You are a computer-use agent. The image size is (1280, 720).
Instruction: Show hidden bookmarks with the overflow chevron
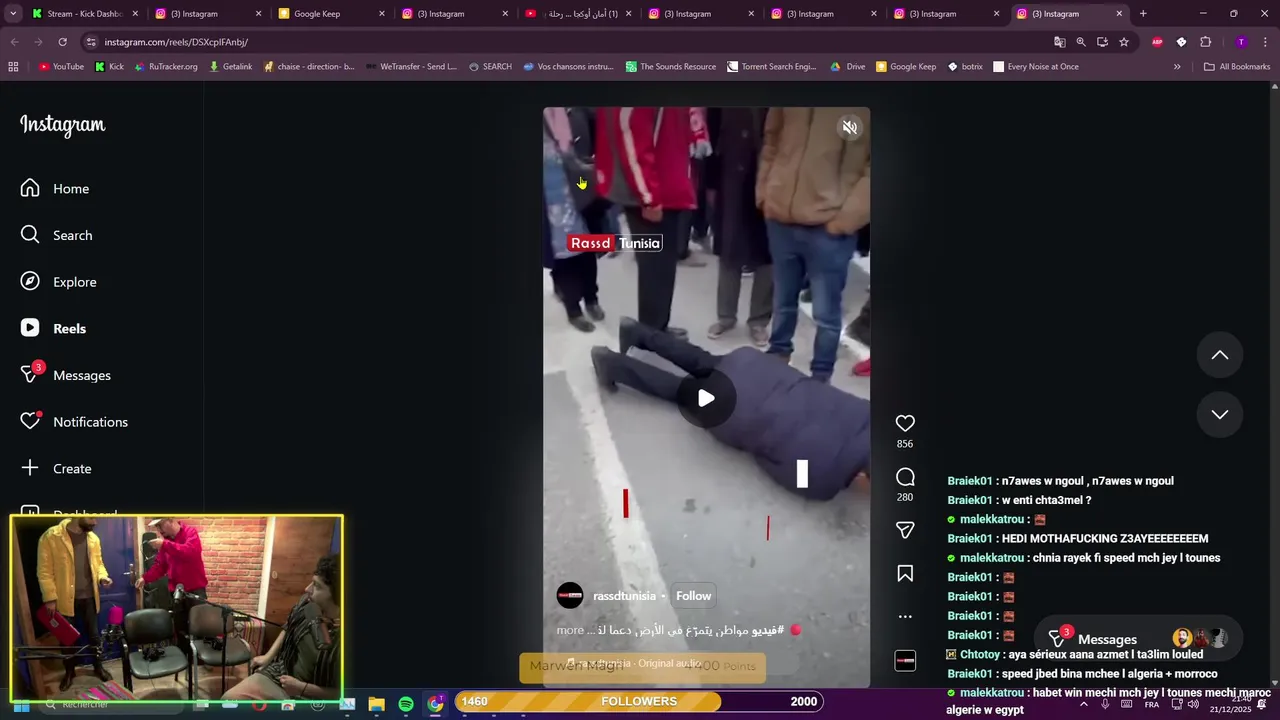(x=1177, y=67)
